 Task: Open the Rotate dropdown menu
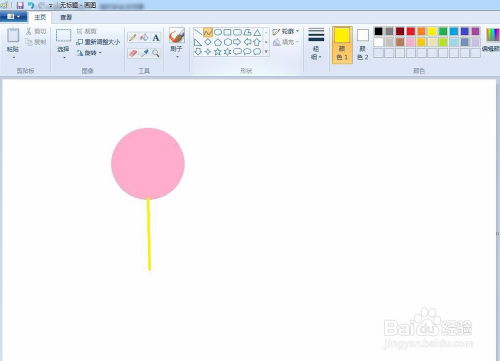(x=89, y=53)
